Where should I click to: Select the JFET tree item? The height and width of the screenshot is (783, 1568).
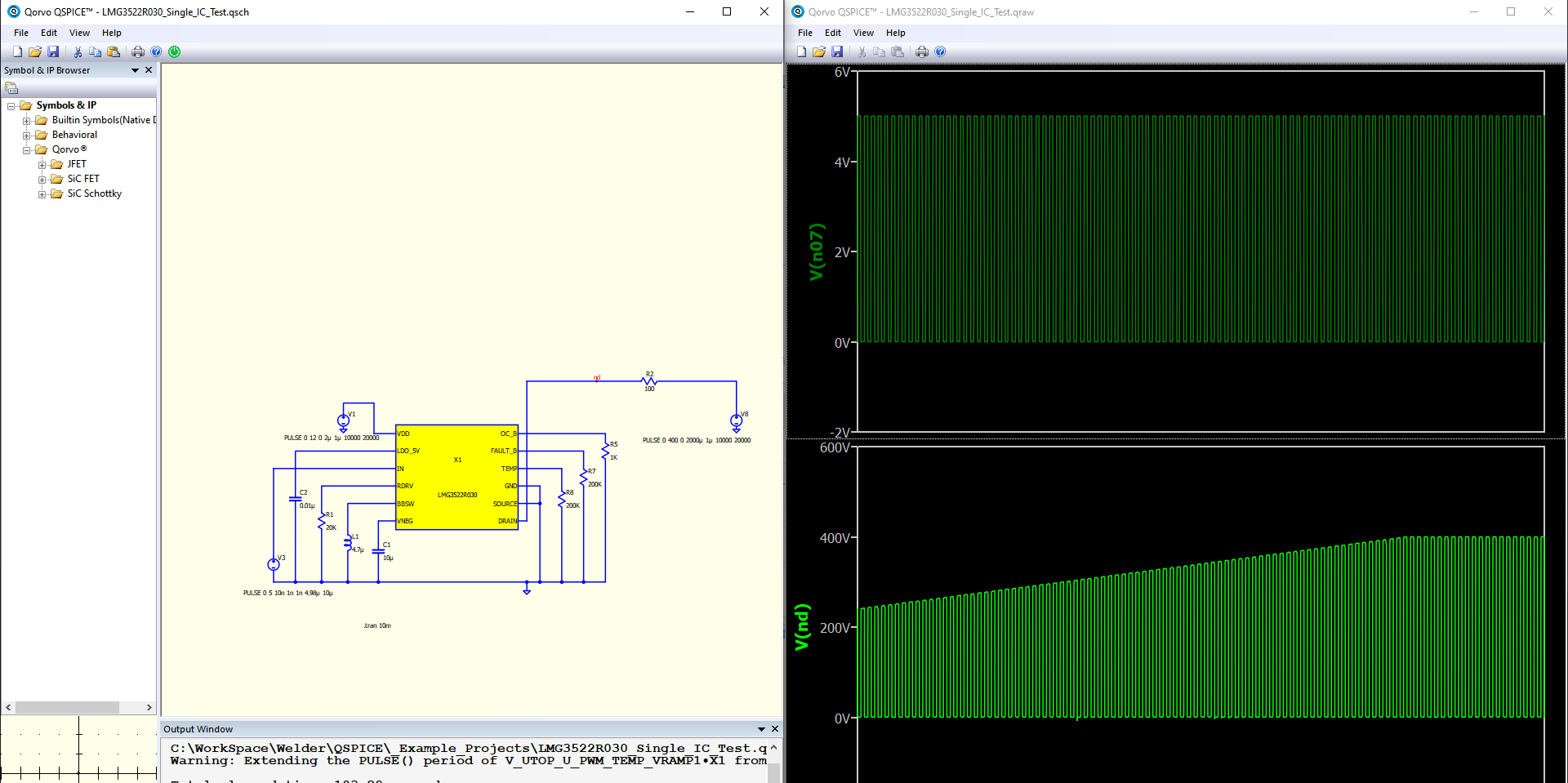[77, 164]
